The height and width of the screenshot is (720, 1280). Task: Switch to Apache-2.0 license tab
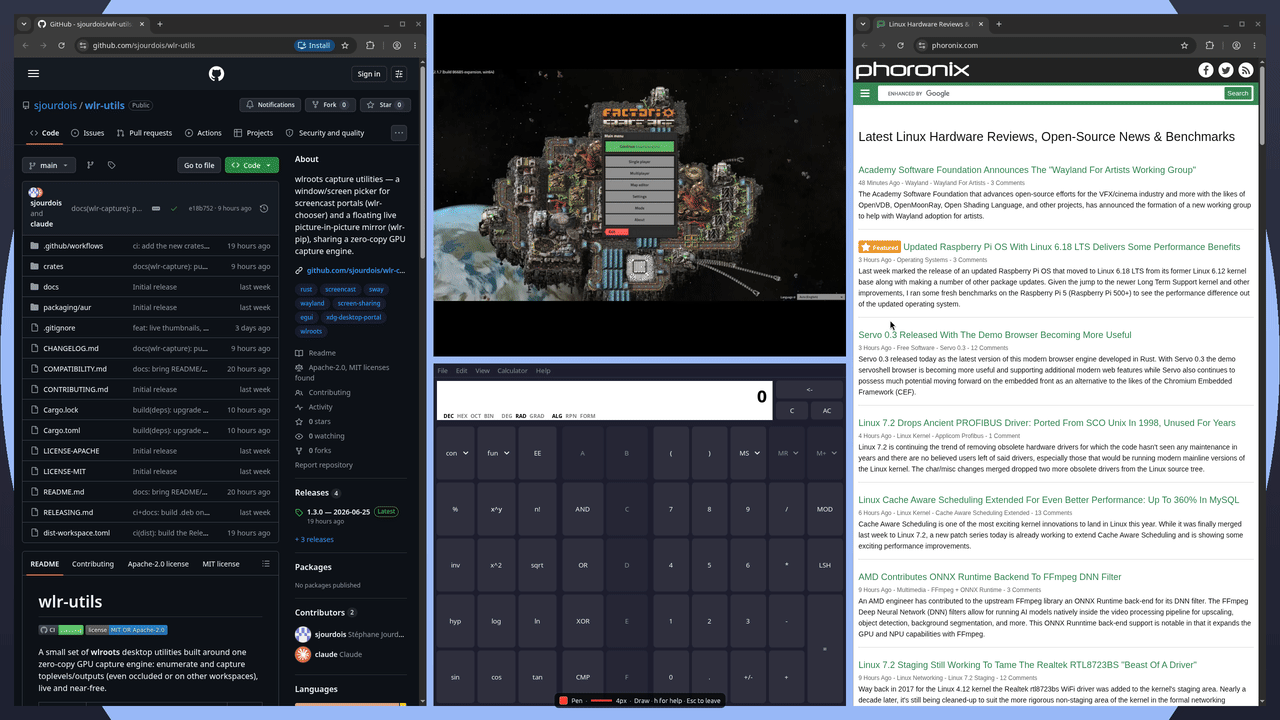pyautogui.click(x=158, y=564)
